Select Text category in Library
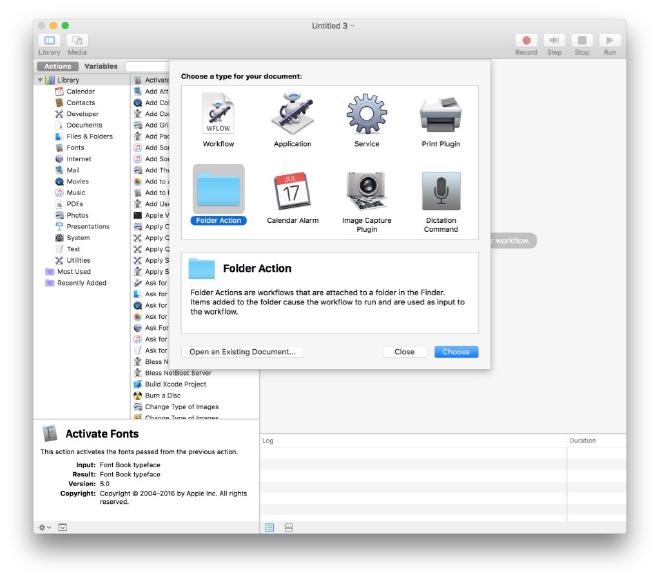The image size is (660, 581). tap(73, 249)
